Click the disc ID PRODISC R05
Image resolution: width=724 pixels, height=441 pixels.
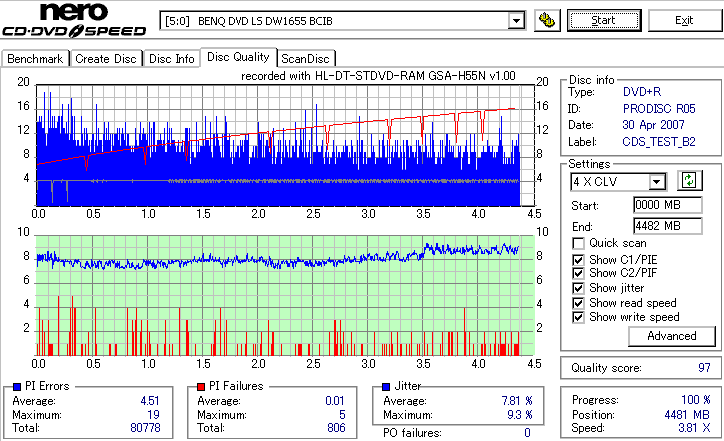(659, 109)
